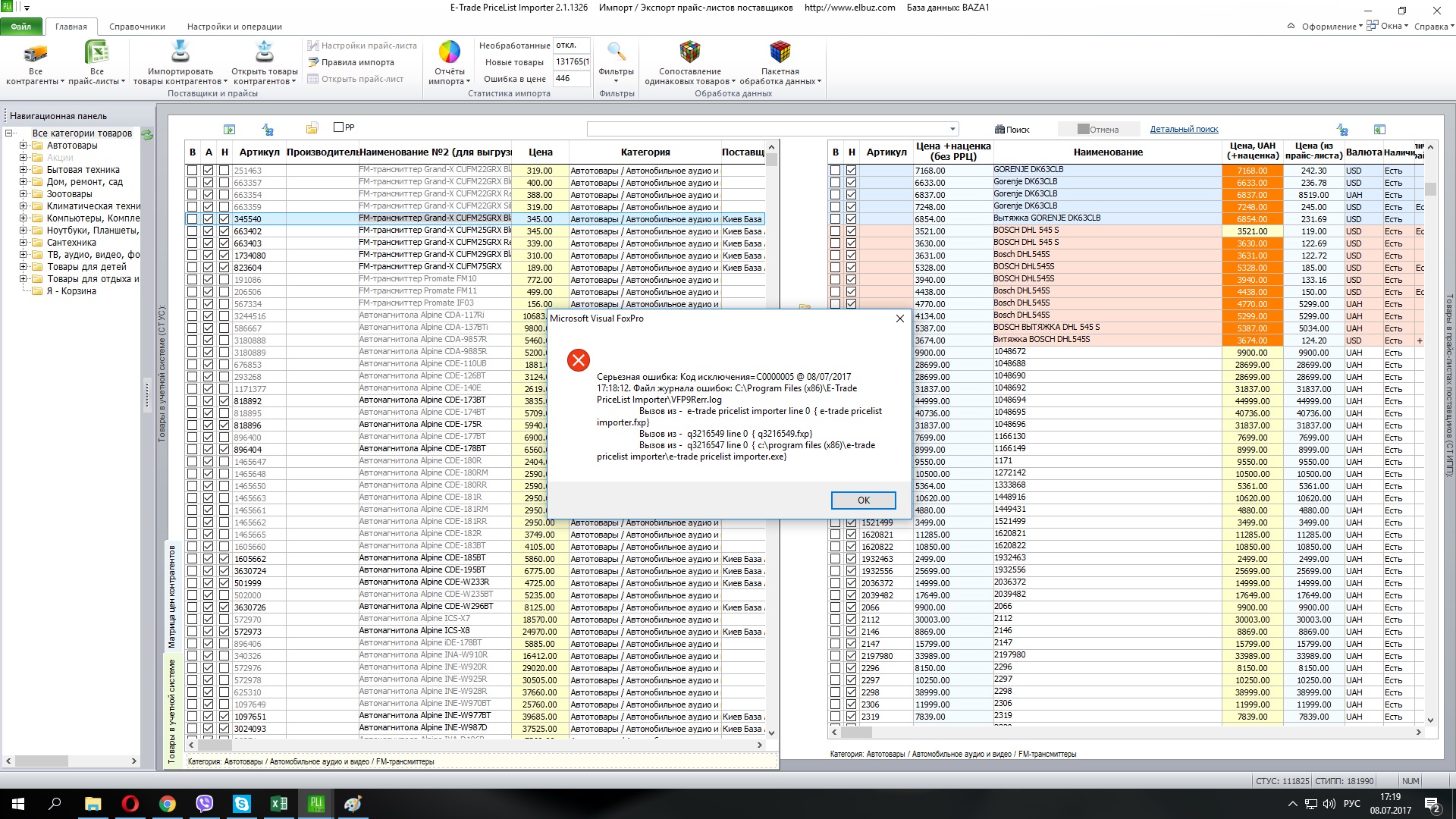
Task: Toggle H checkbox for article 823604
Action: pyautogui.click(x=224, y=268)
